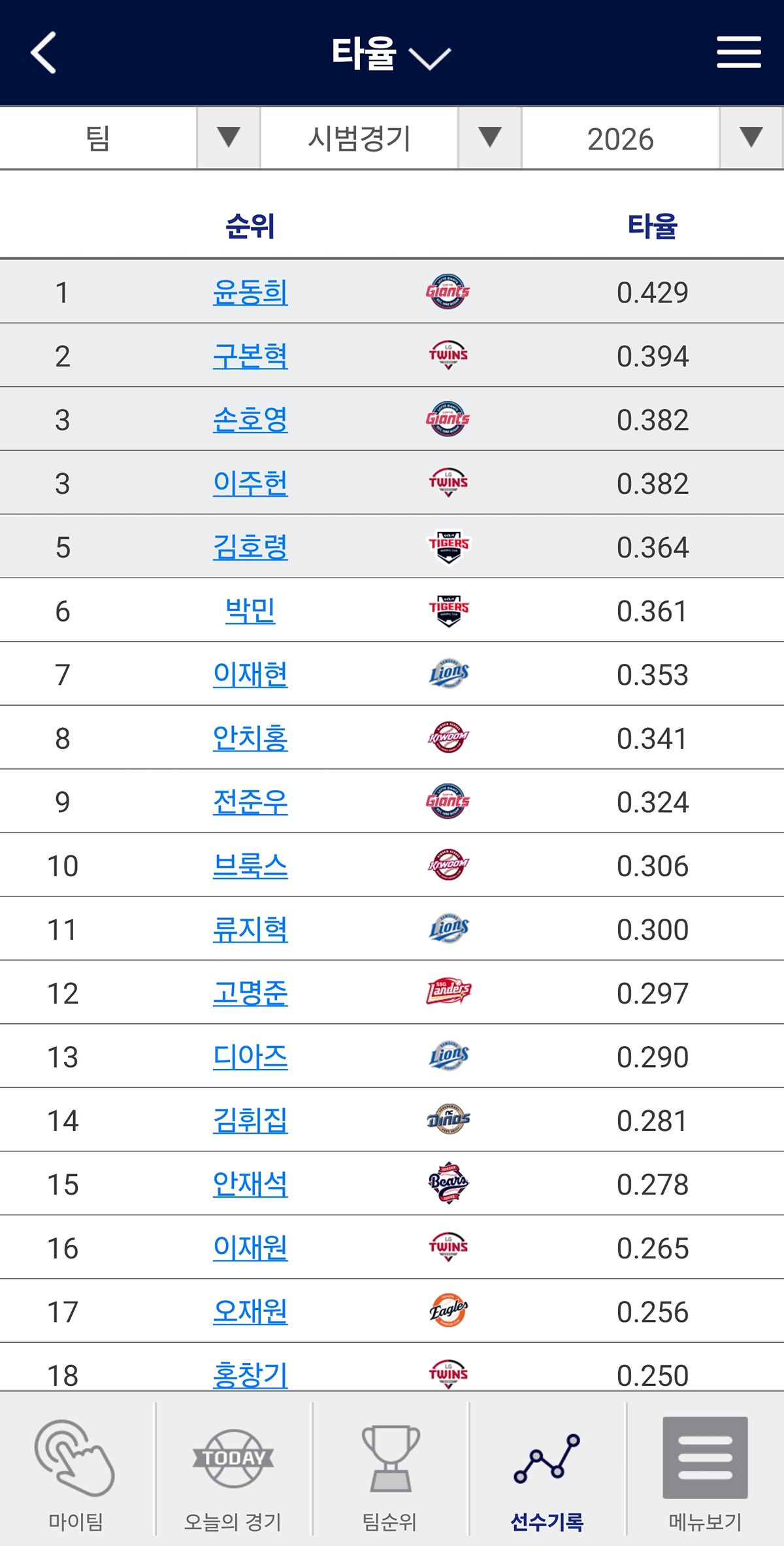Tap the Bears logo beside 안재석
The image size is (784, 1546).
pyautogui.click(x=448, y=1183)
